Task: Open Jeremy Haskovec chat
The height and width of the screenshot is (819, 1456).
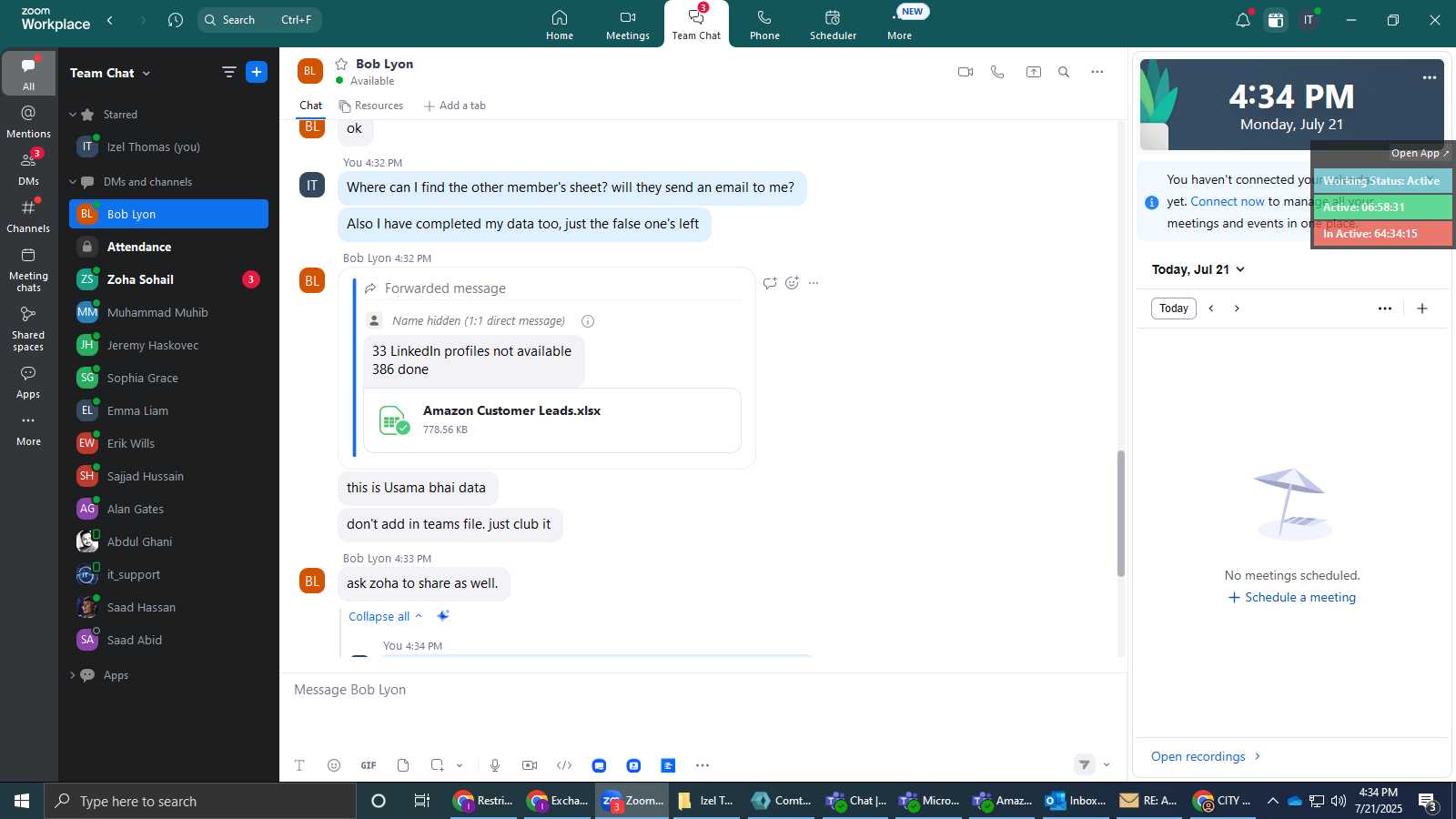Action: click(168, 345)
